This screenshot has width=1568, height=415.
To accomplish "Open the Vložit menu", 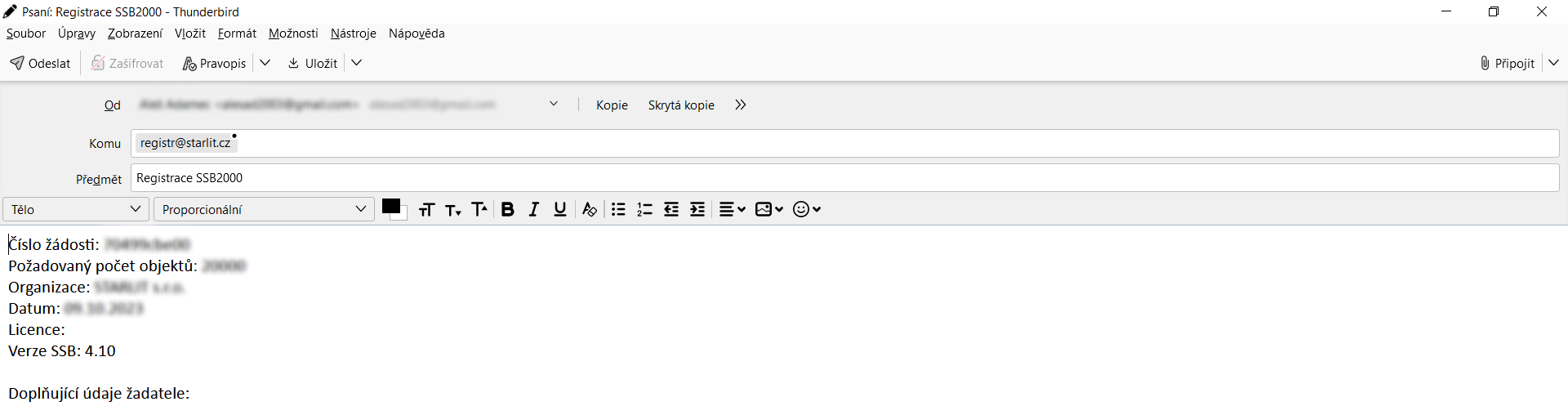I will pyautogui.click(x=189, y=33).
